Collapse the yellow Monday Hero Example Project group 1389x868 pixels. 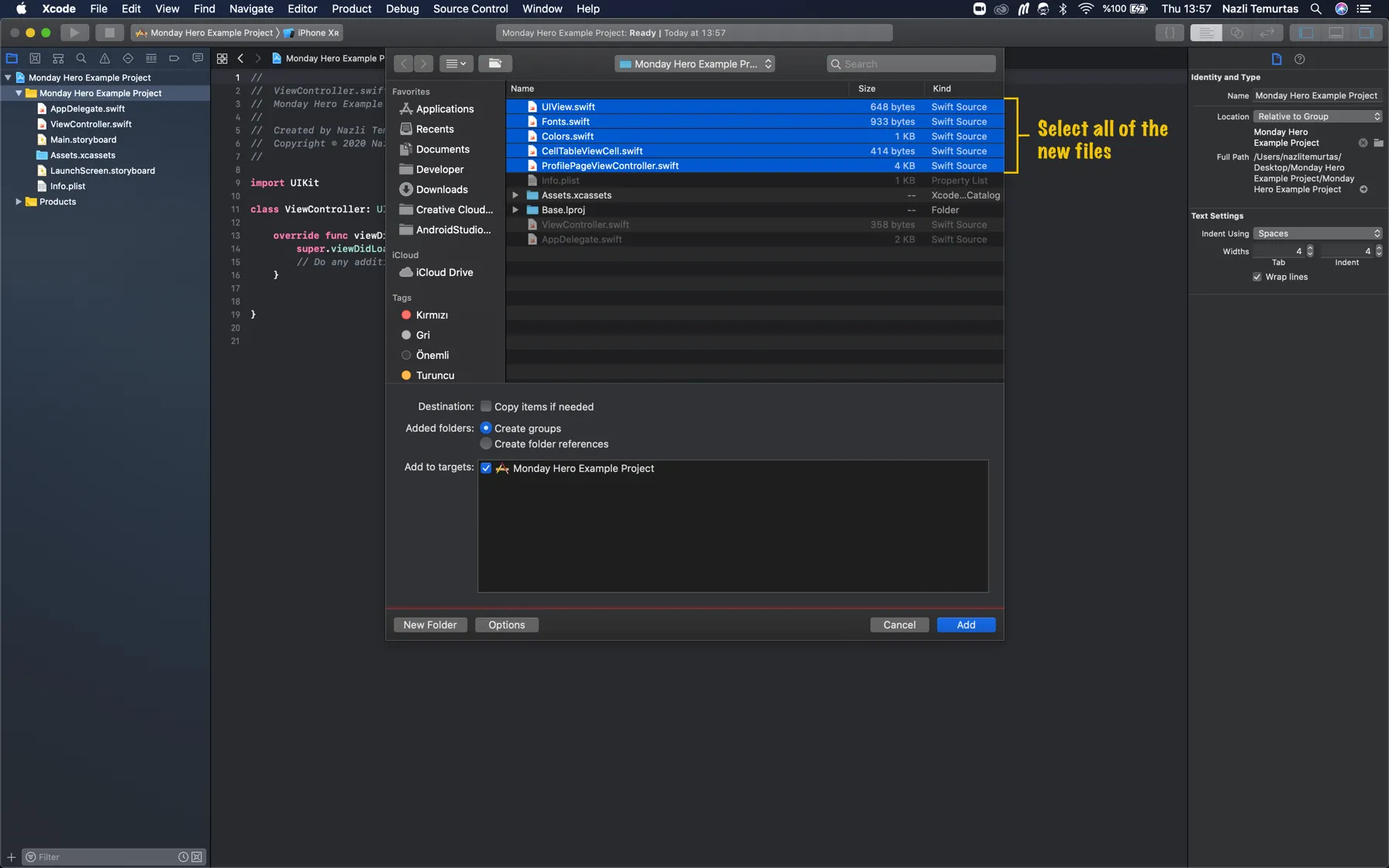tap(19, 93)
